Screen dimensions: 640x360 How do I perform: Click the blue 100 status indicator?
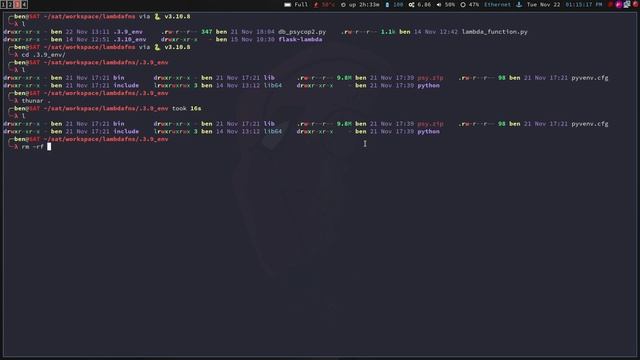tap(394, 5)
